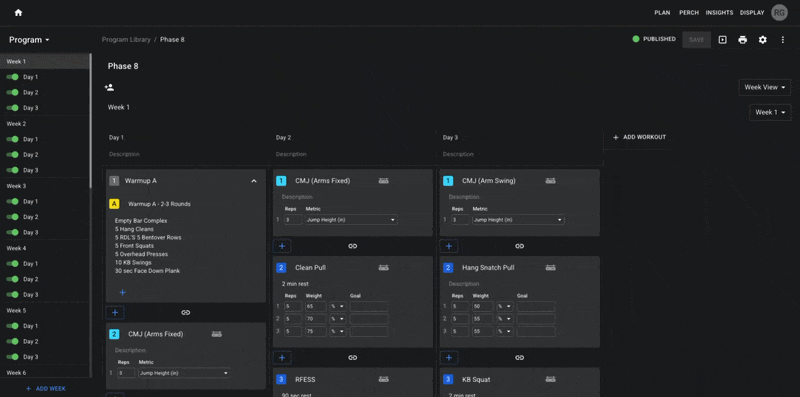Screen dimensions: 800x397
Task: Toggle Week 4 Day 3 switch
Action: [13, 294]
